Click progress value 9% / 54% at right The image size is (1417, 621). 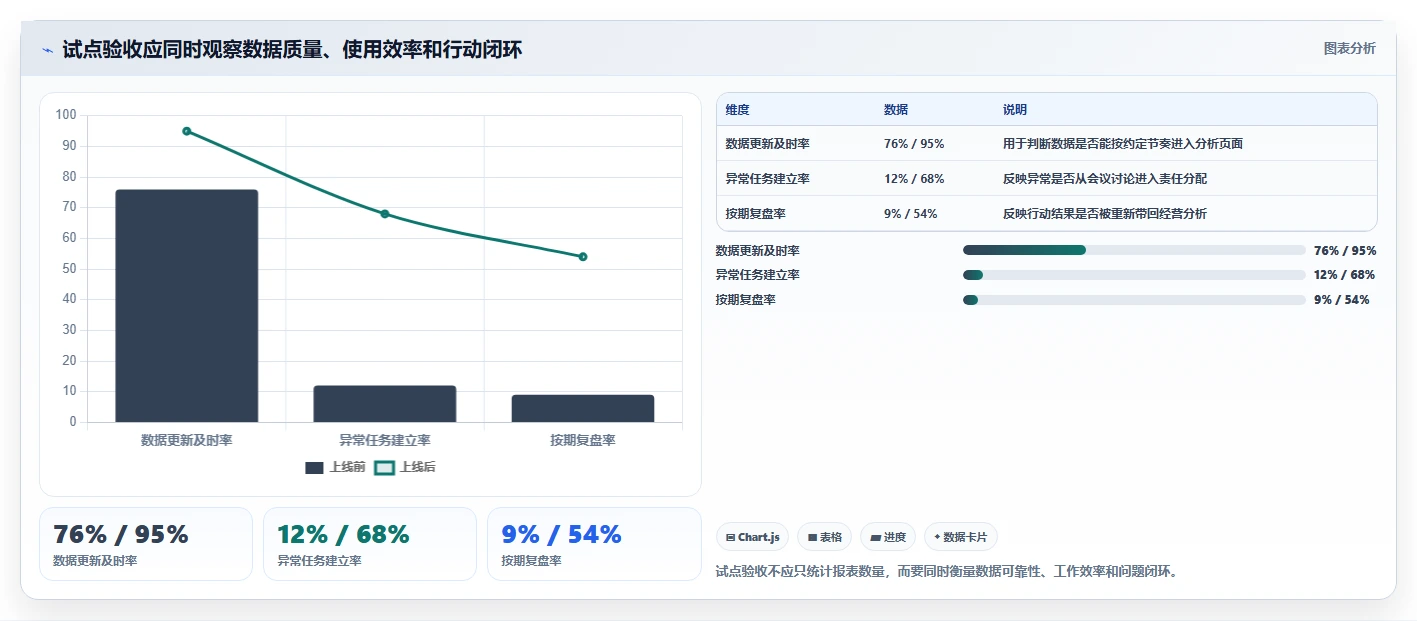(1342, 300)
